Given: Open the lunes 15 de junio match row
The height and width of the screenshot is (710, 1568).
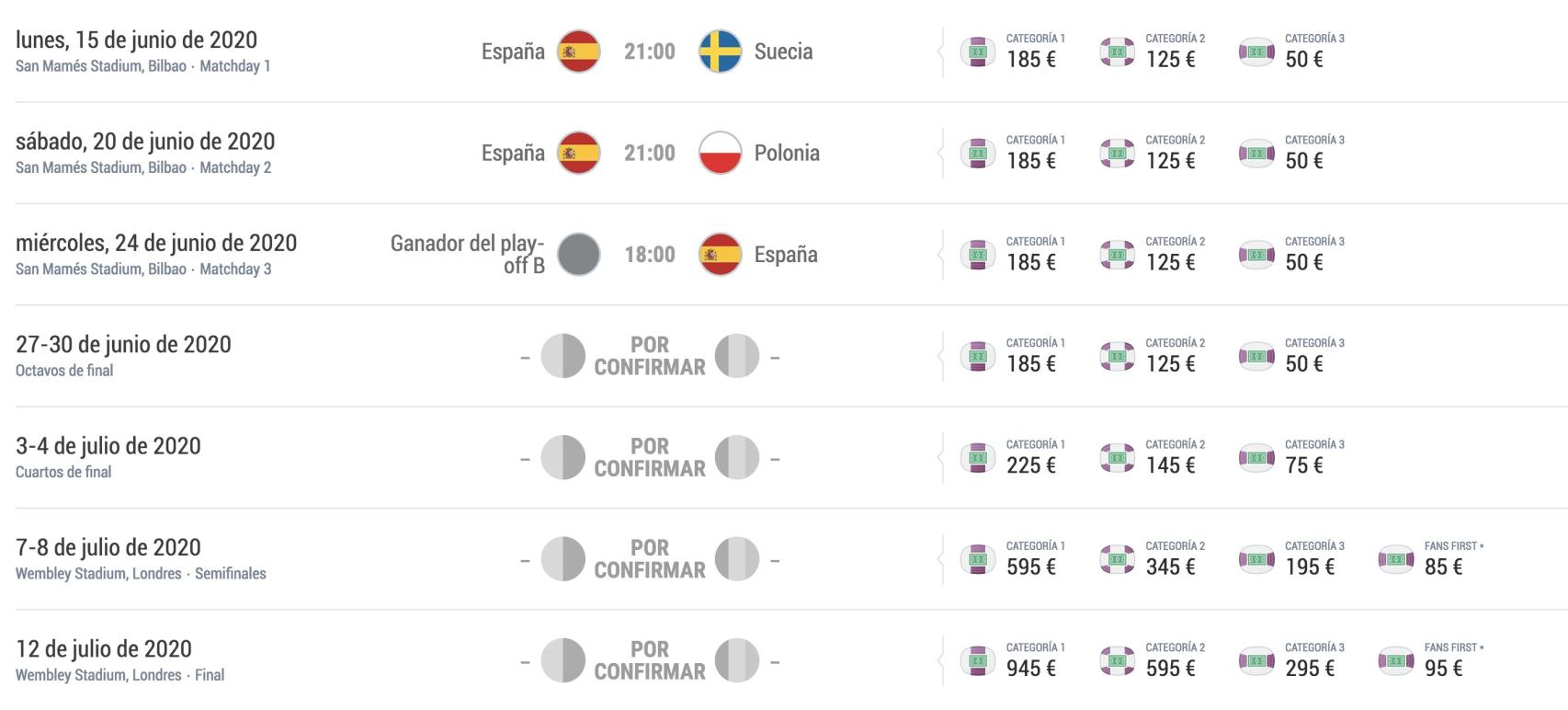Looking at the screenshot, I should point(136,40).
